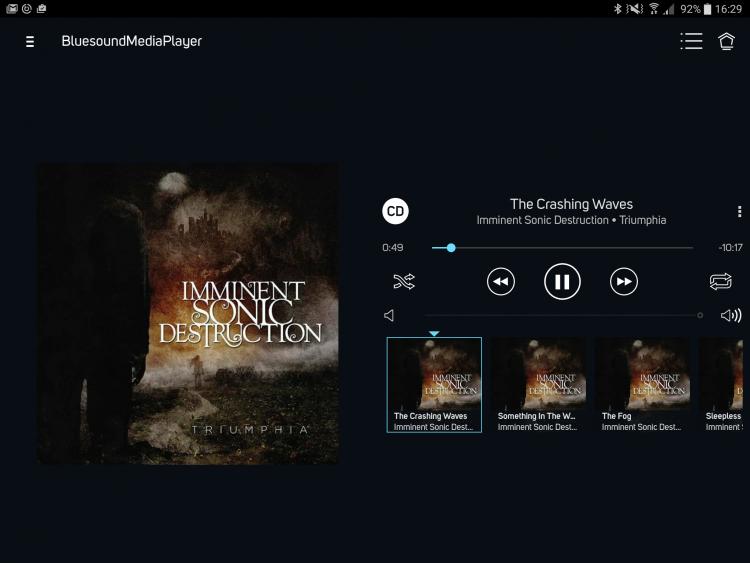Skip forward to next track

pos(624,282)
